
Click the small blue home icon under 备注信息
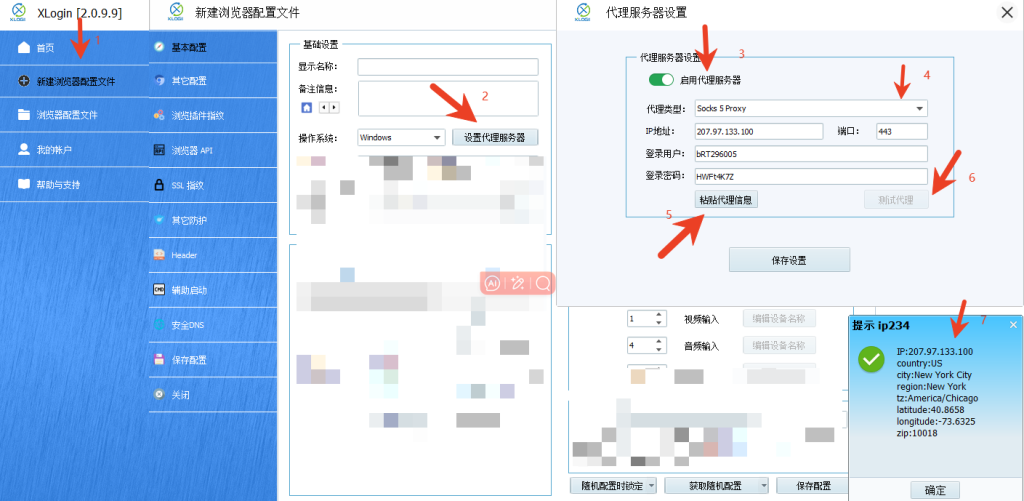pos(306,107)
